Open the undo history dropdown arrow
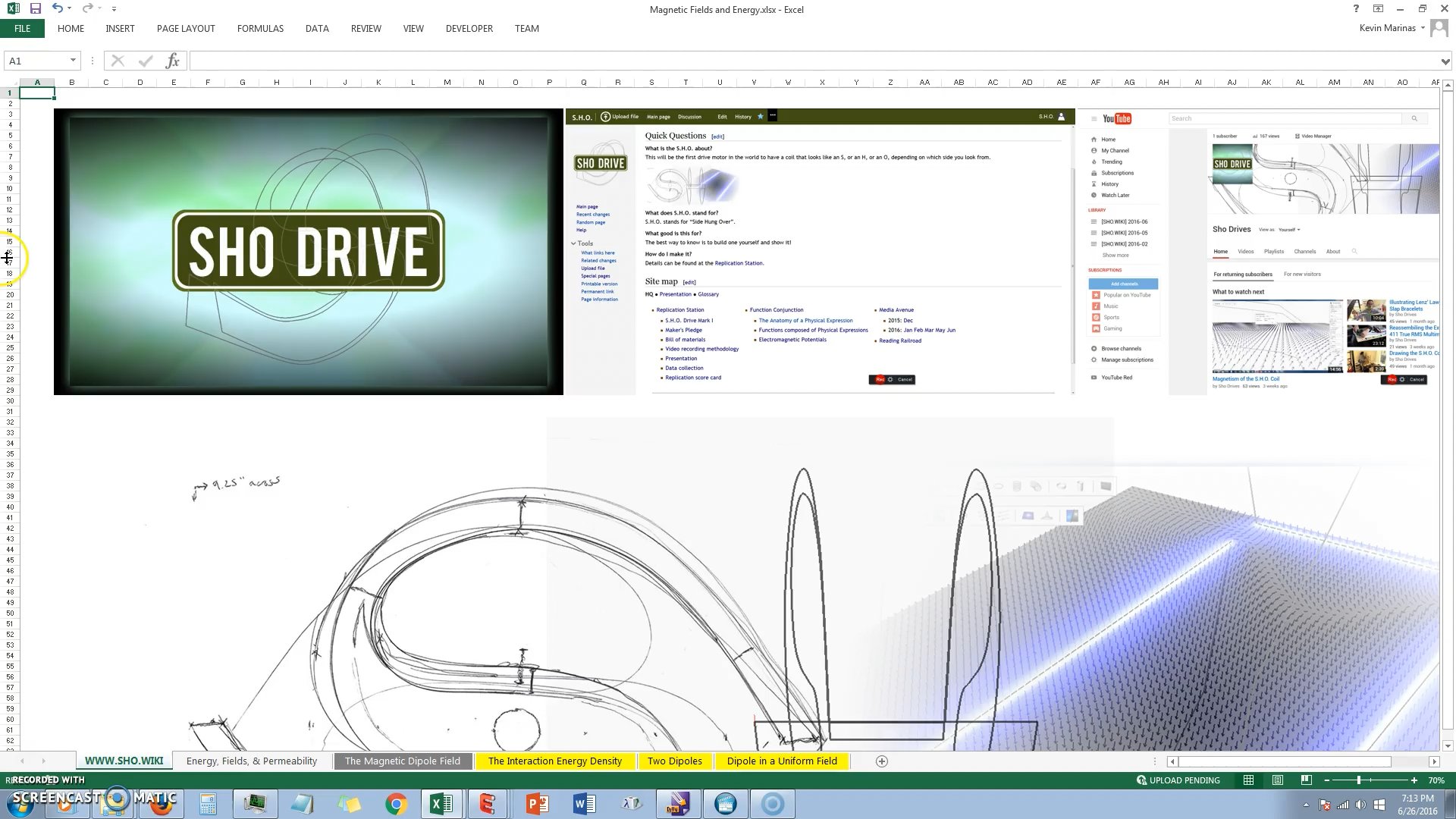This screenshot has height=819, width=1456. click(69, 9)
